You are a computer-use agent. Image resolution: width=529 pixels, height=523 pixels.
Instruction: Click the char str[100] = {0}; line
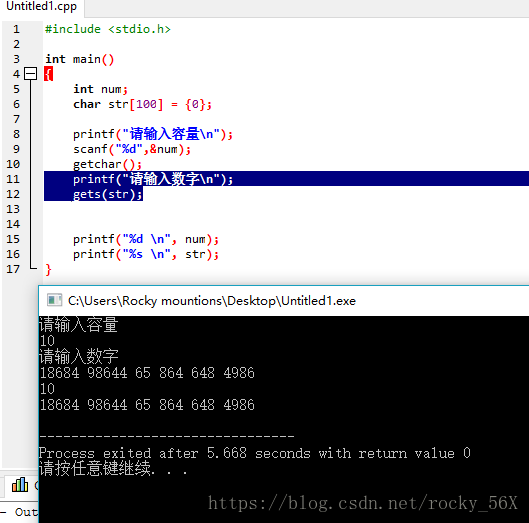(x=142, y=104)
